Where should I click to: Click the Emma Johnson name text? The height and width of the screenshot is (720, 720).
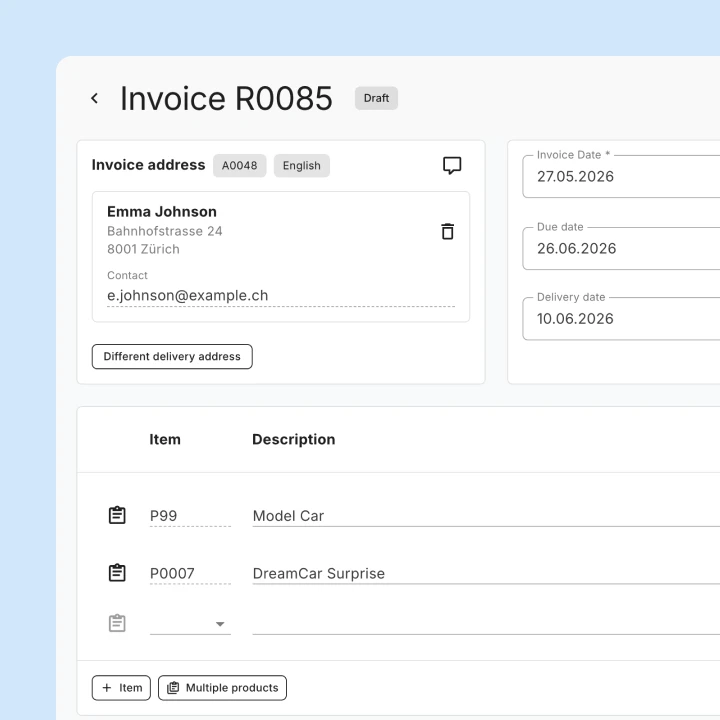coord(162,212)
